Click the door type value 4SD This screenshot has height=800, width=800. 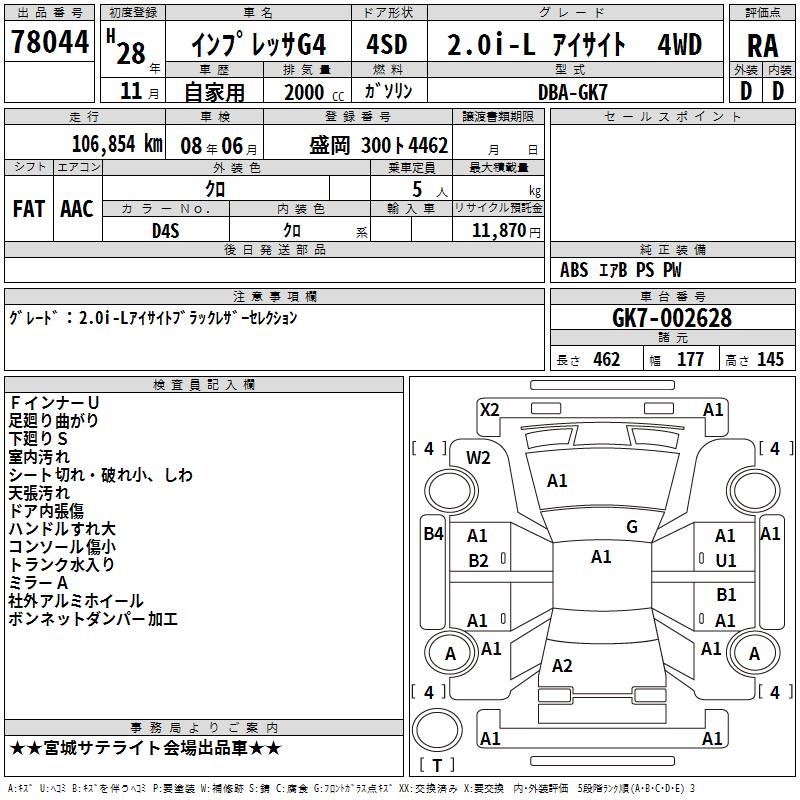click(x=387, y=44)
